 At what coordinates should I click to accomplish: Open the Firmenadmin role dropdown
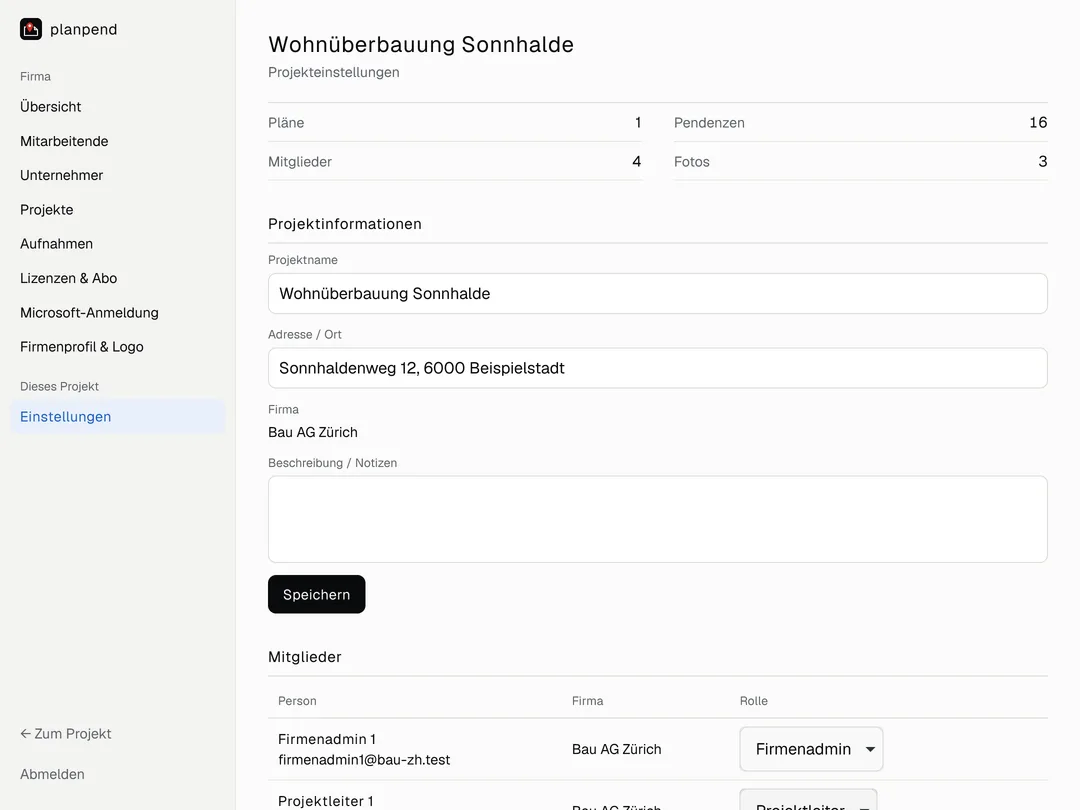(811, 749)
